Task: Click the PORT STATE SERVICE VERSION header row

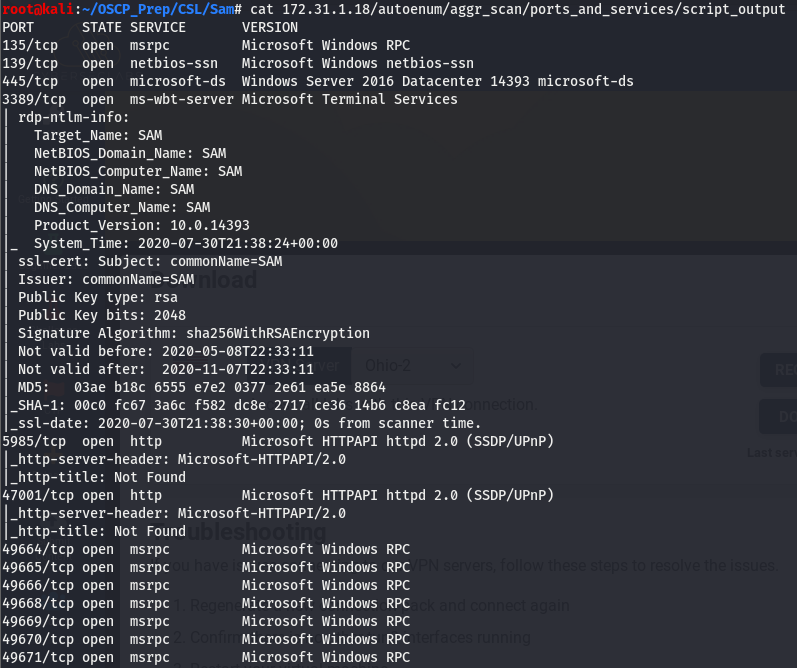Action: pos(150,27)
